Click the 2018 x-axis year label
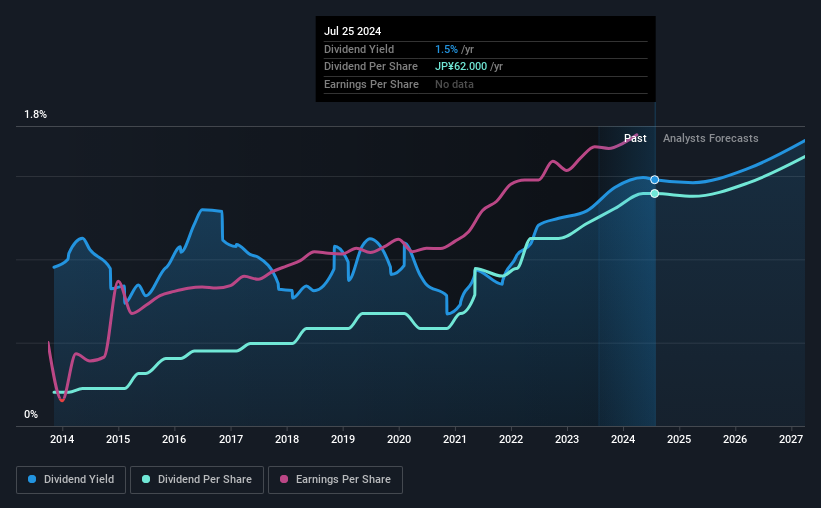 (287, 439)
